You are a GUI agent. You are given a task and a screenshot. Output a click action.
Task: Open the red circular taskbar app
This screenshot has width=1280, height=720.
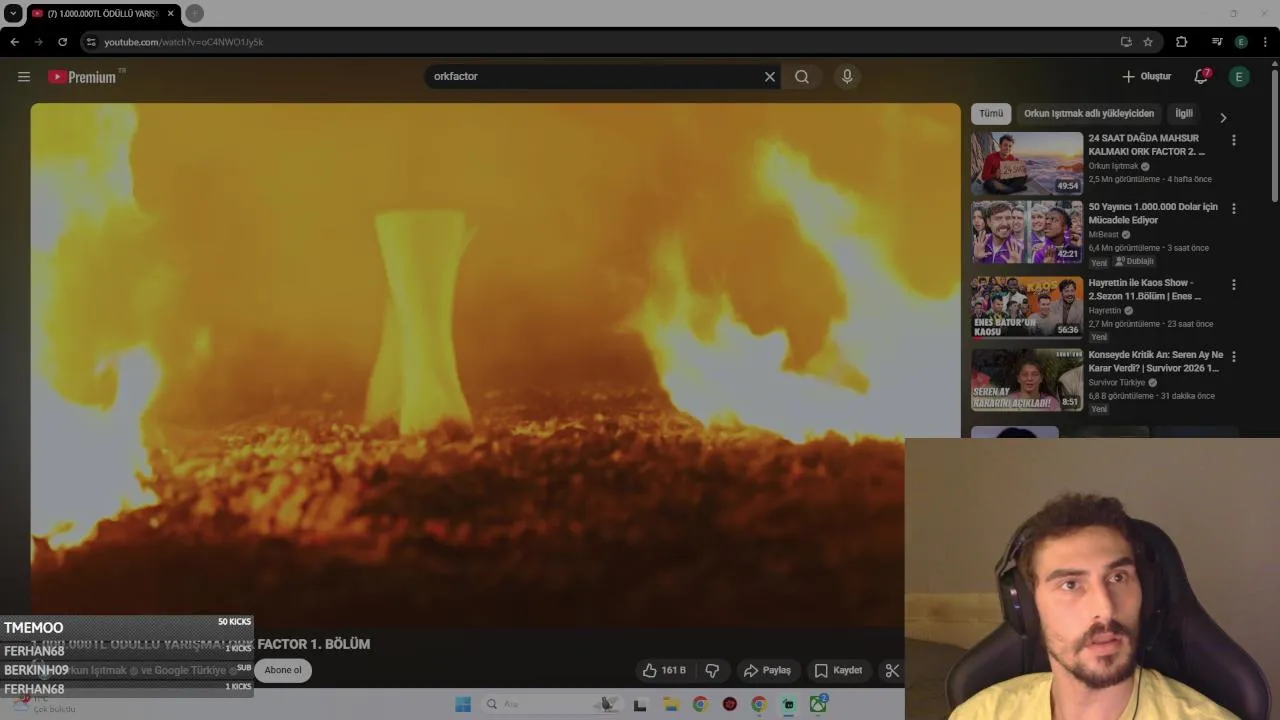(x=730, y=705)
